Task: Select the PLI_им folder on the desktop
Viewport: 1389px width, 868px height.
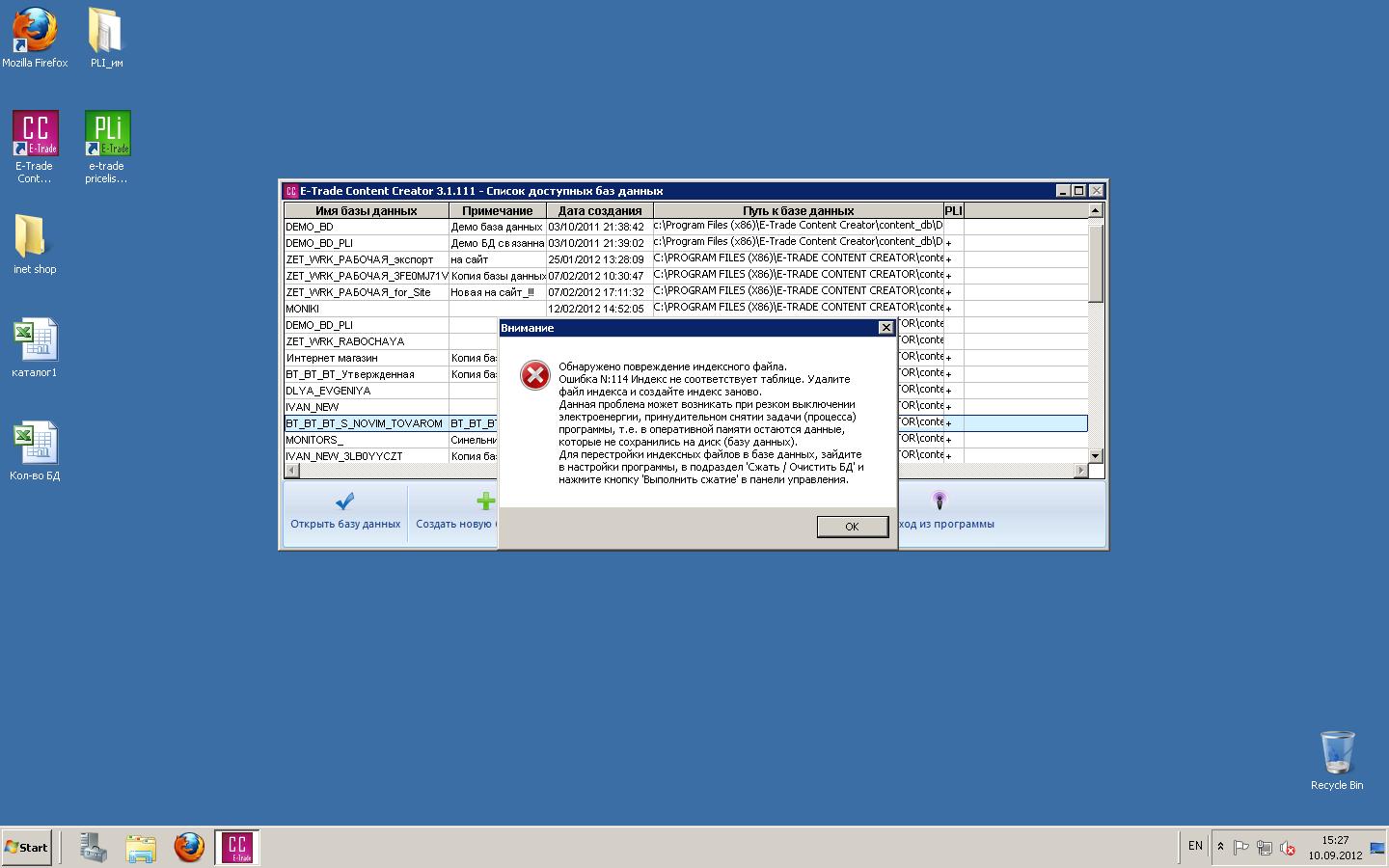Action: [x=106, y=39]
